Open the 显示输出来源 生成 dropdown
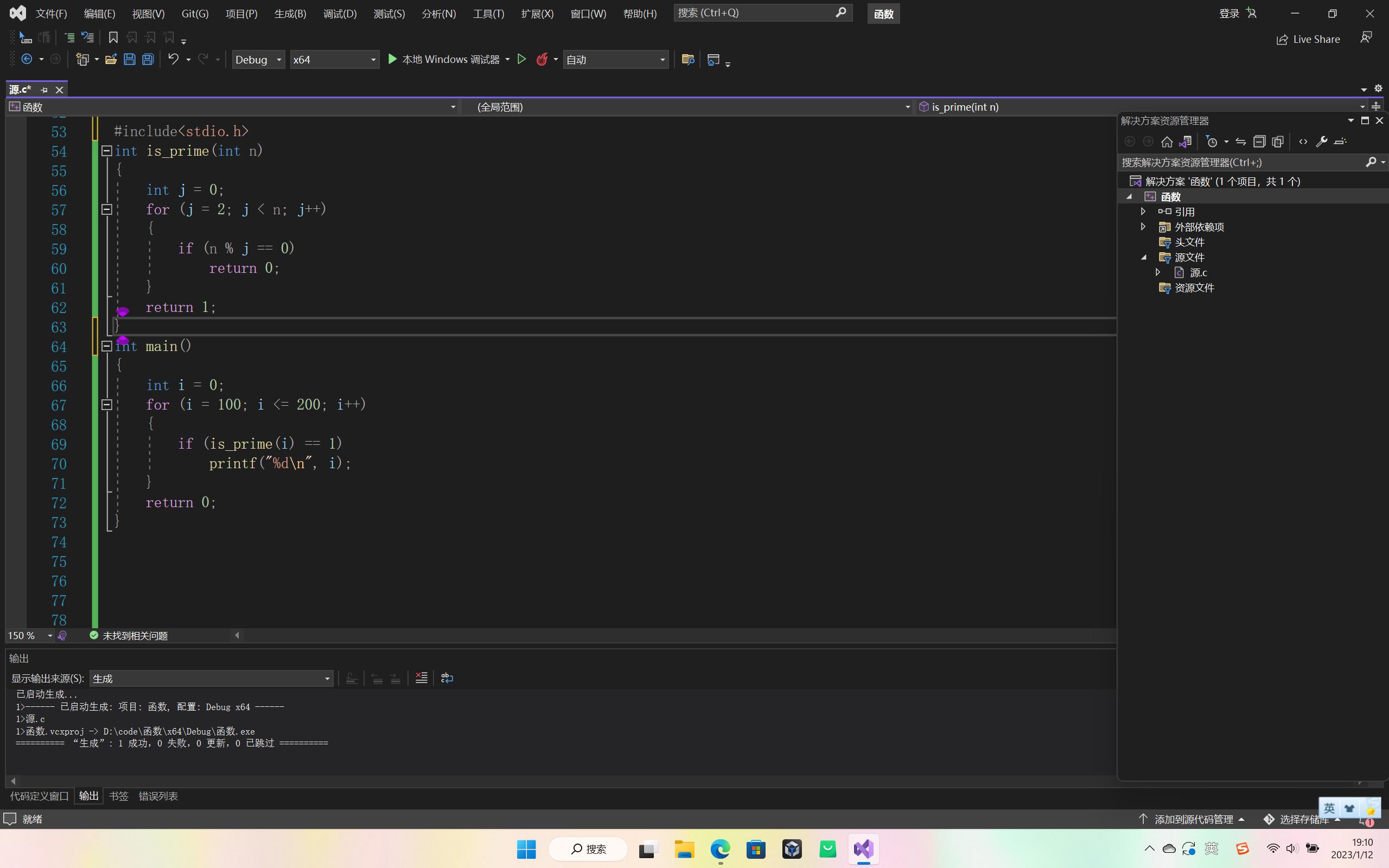 [211, 679]
